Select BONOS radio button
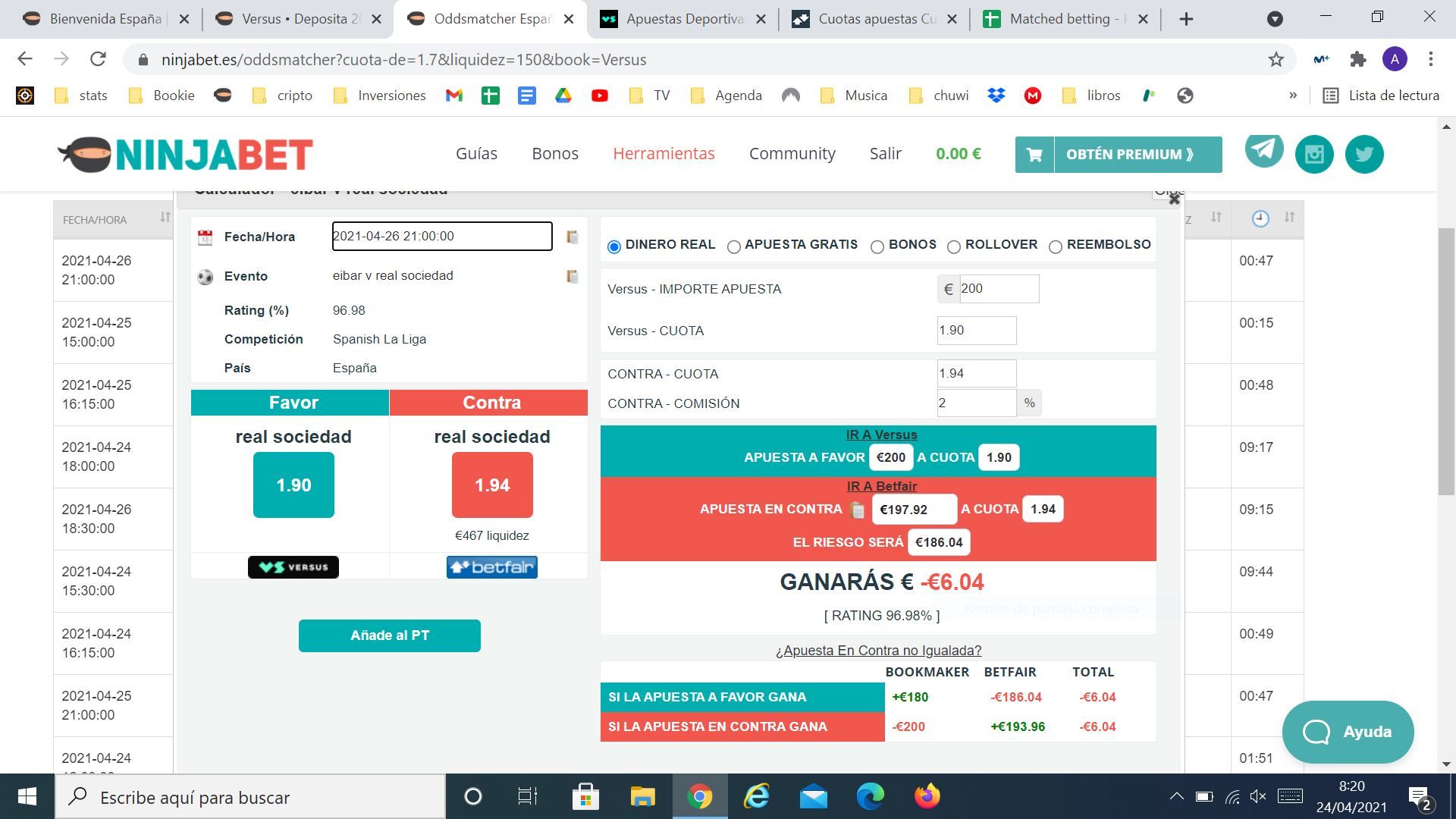1456x819 pixels. click(x=877, y=246)
